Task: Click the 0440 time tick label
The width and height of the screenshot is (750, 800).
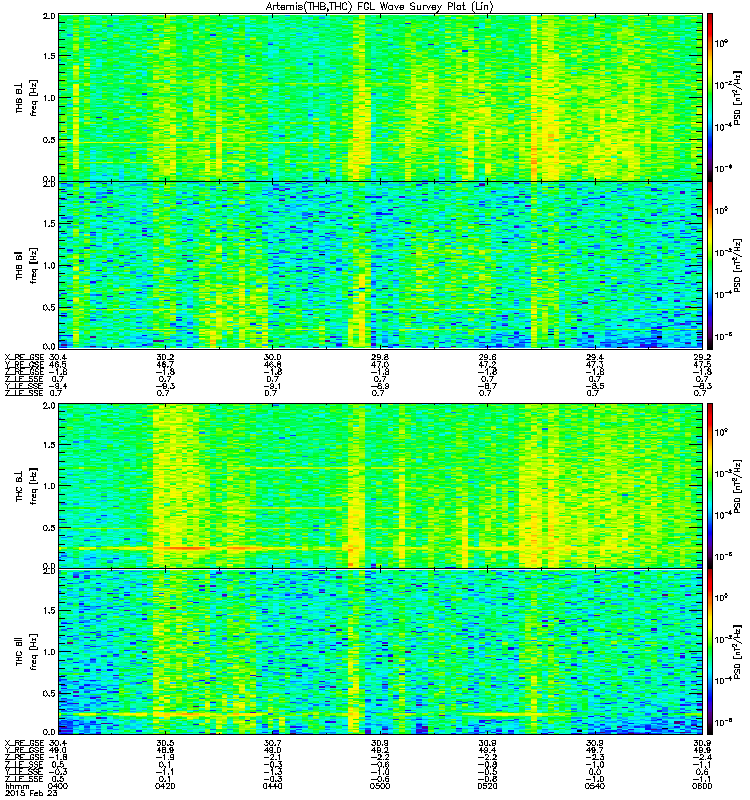Action: point(272,786)
